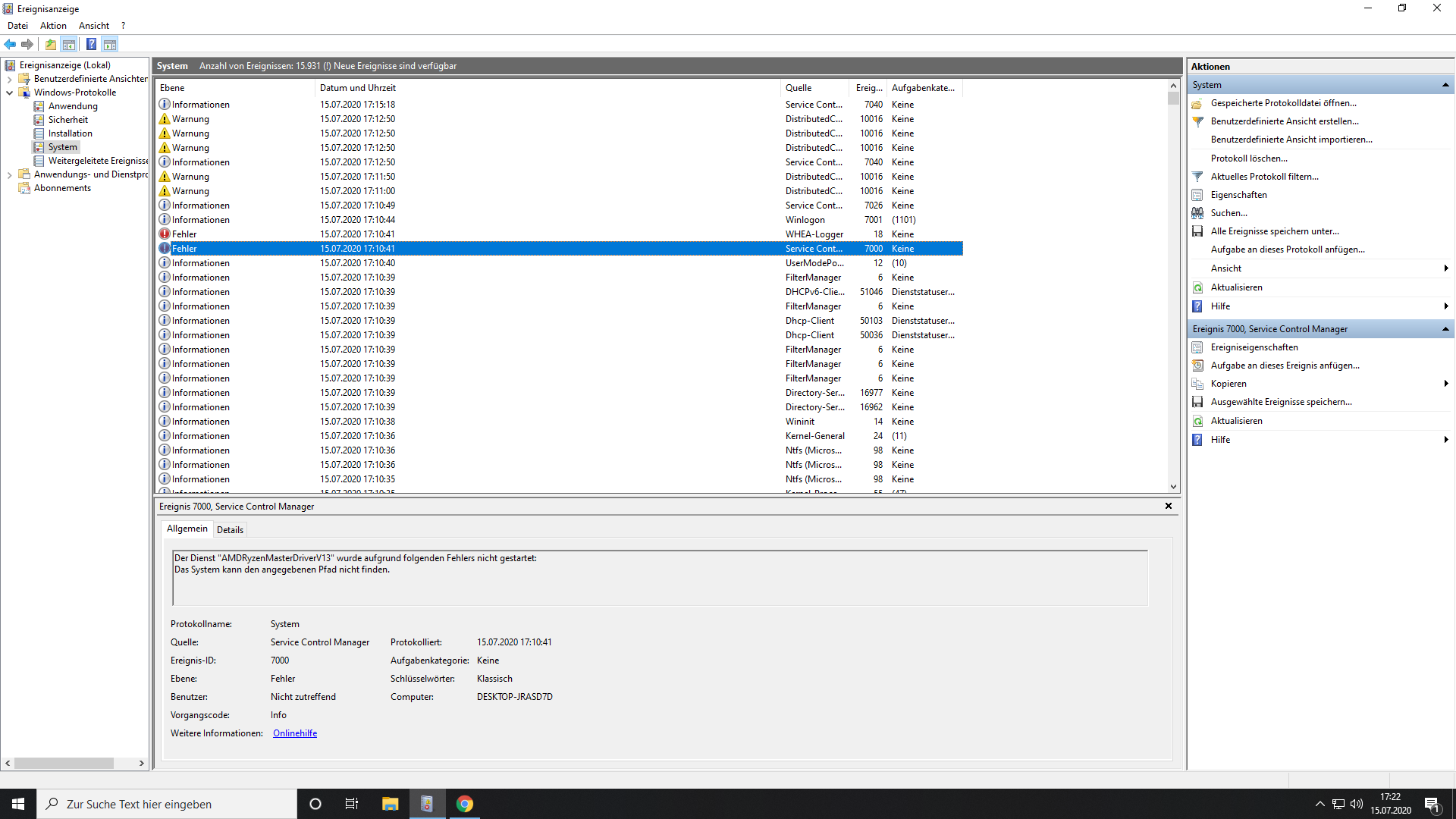The width and height of the screenshot is (1456, 819).
Task: Open the Aktion menu
Action: click(53, 26)
